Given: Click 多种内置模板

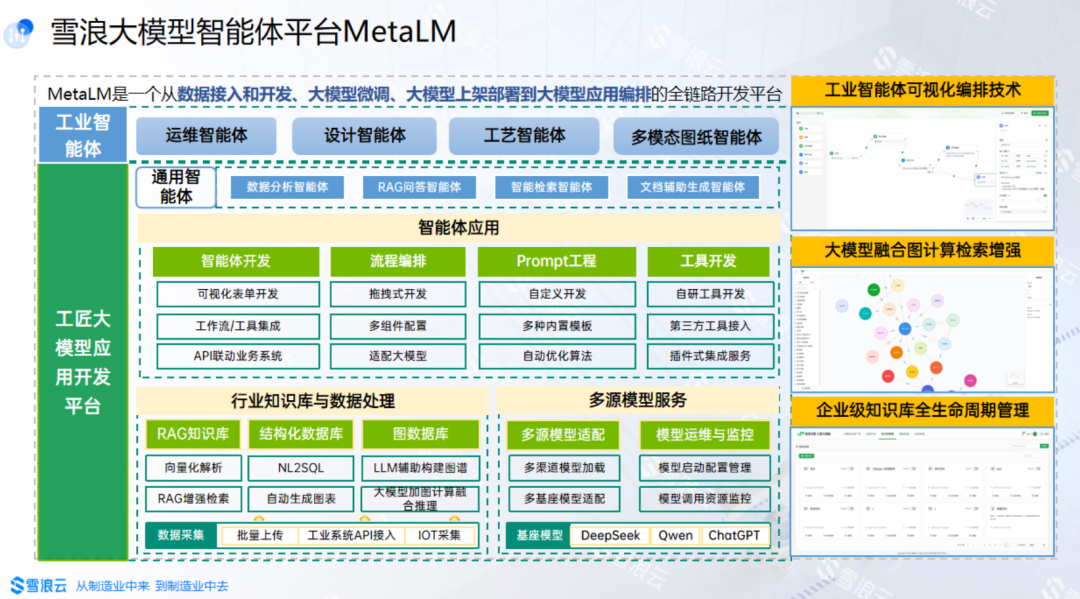Looking at the screenshot, I should point(557,326).
